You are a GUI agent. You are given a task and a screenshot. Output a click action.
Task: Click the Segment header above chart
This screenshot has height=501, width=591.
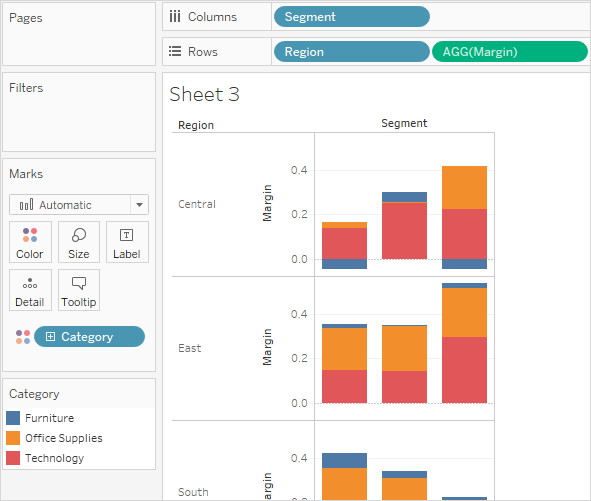tap(404, 123)
